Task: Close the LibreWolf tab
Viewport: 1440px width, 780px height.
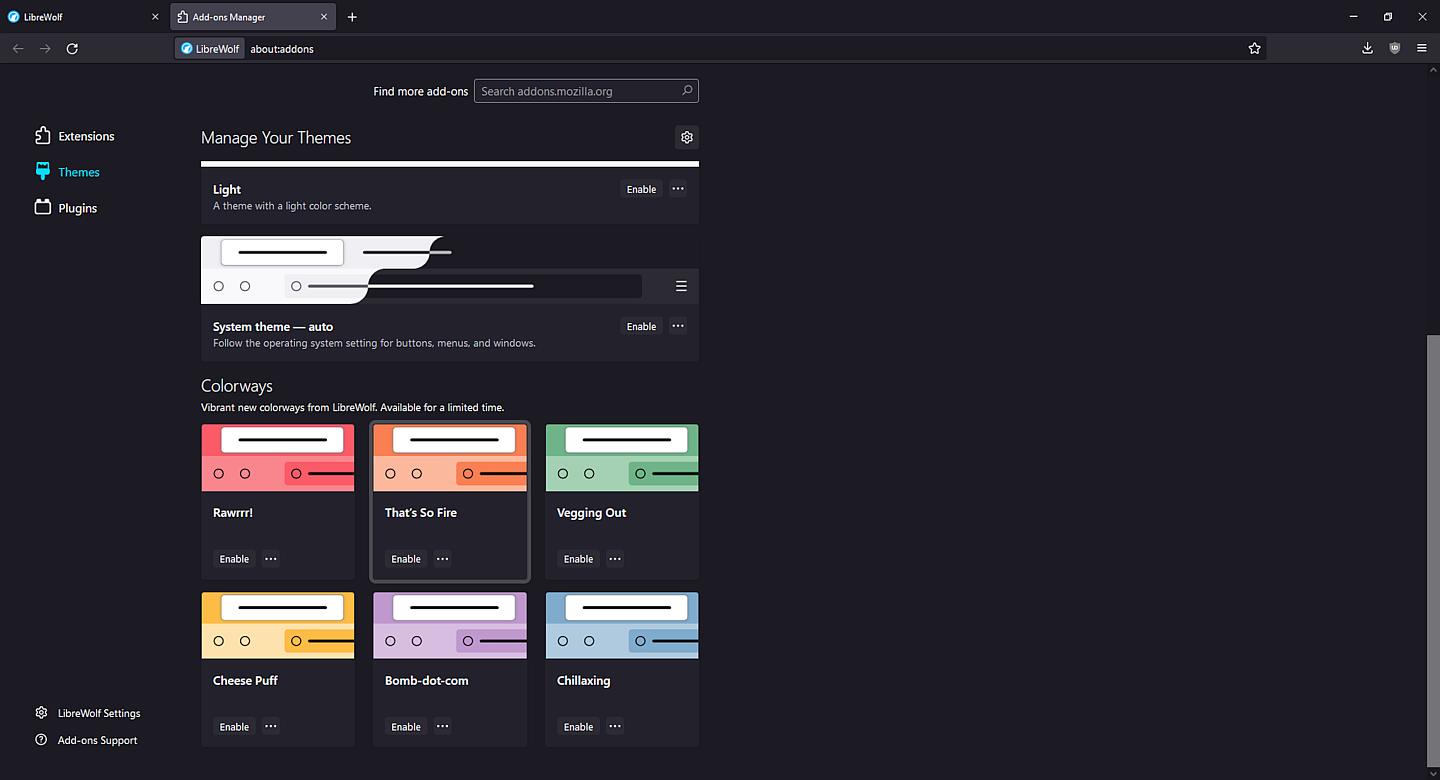Action: (x=155, y=17)
